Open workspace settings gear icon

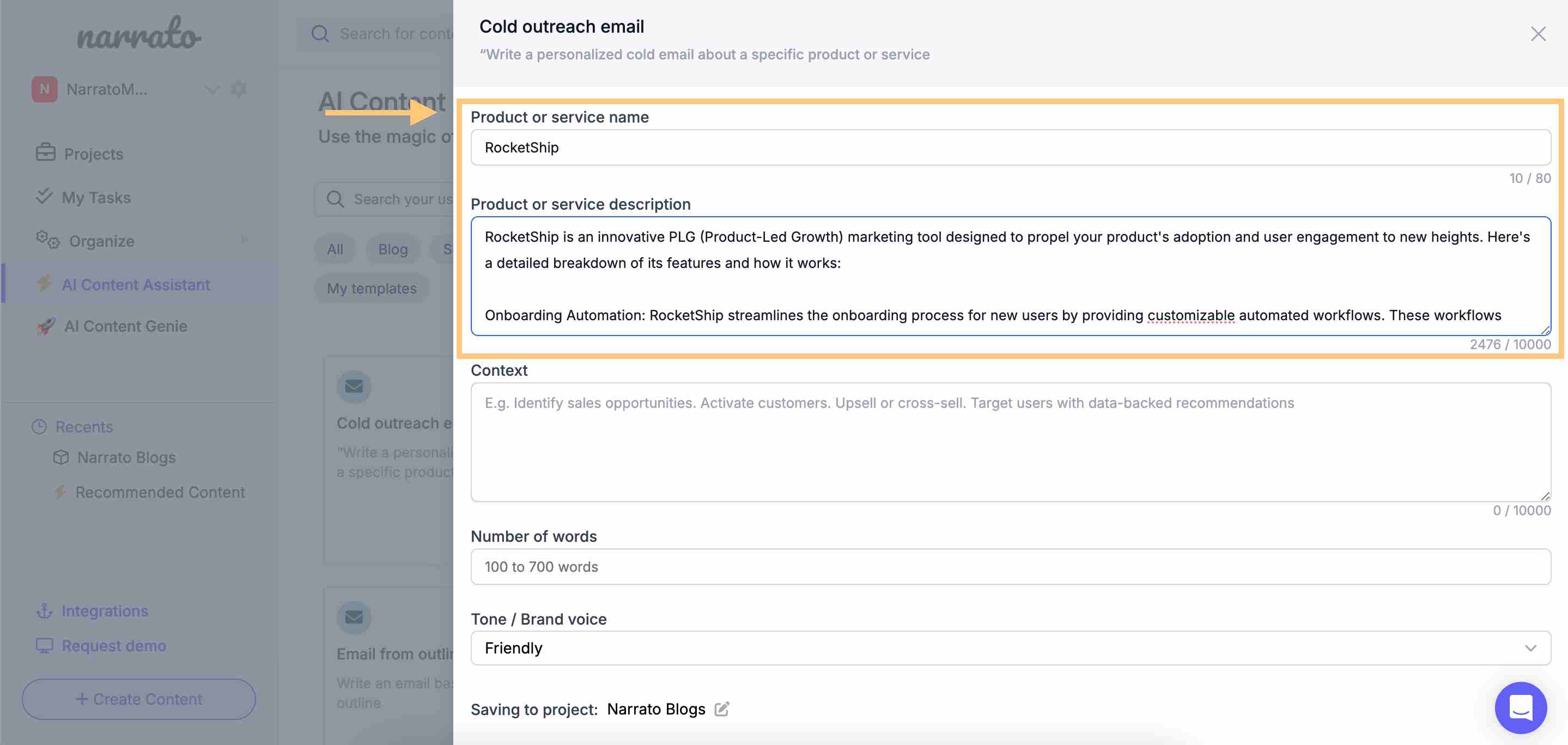click(x=239, y=89)
